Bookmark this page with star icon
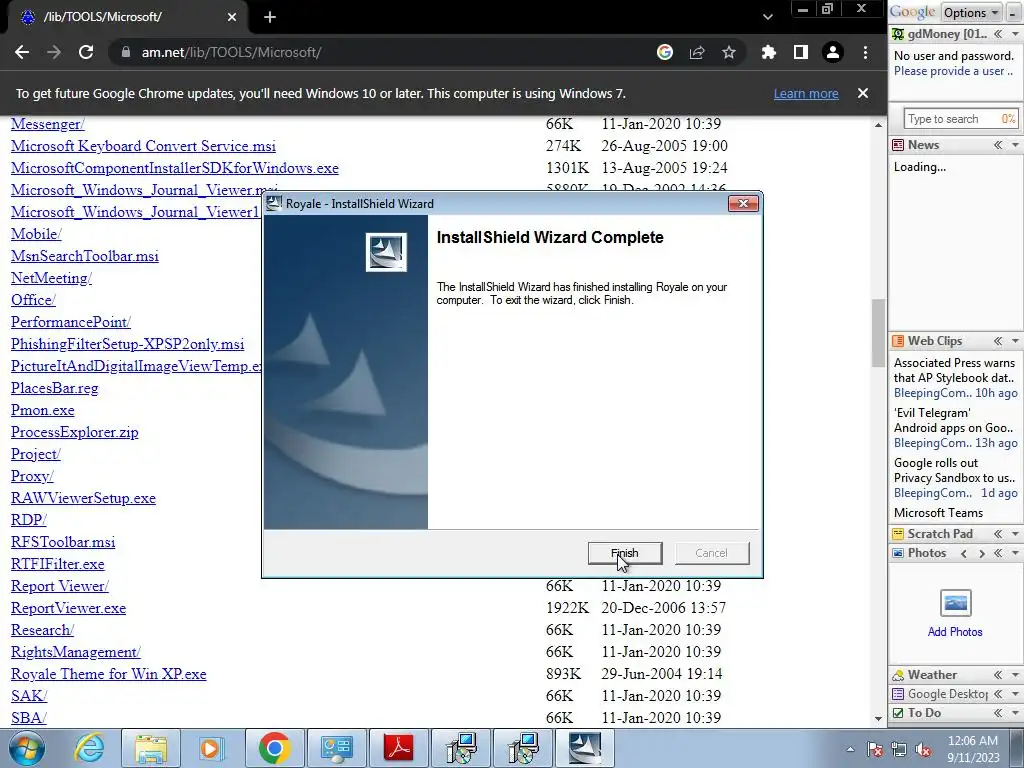 (729, 52)
